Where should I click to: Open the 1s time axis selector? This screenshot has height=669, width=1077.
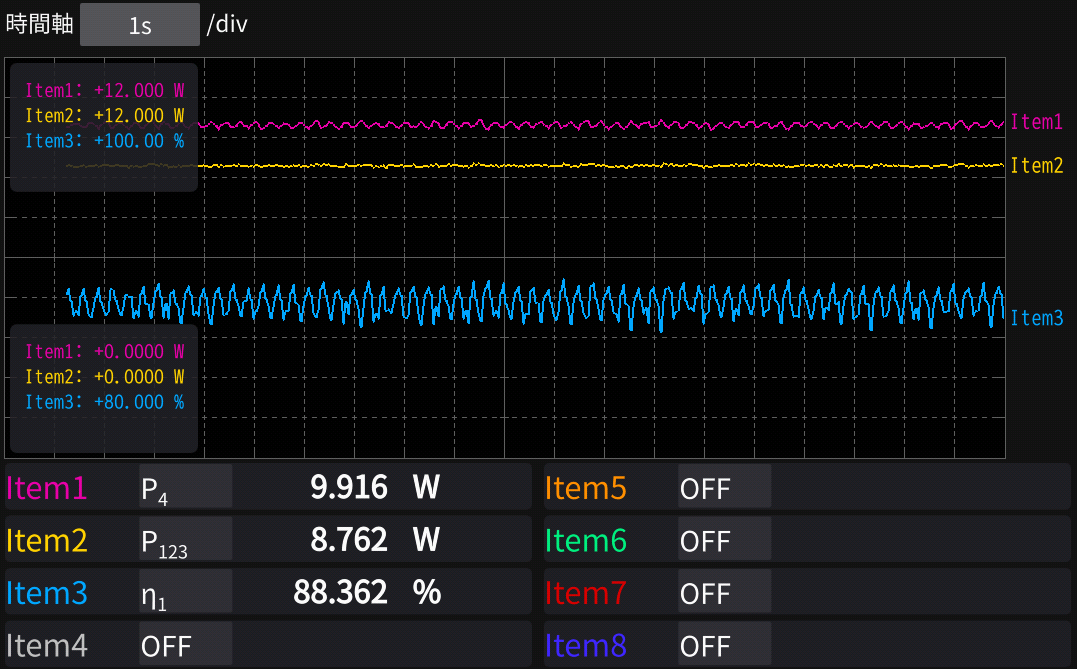point(139,25)
